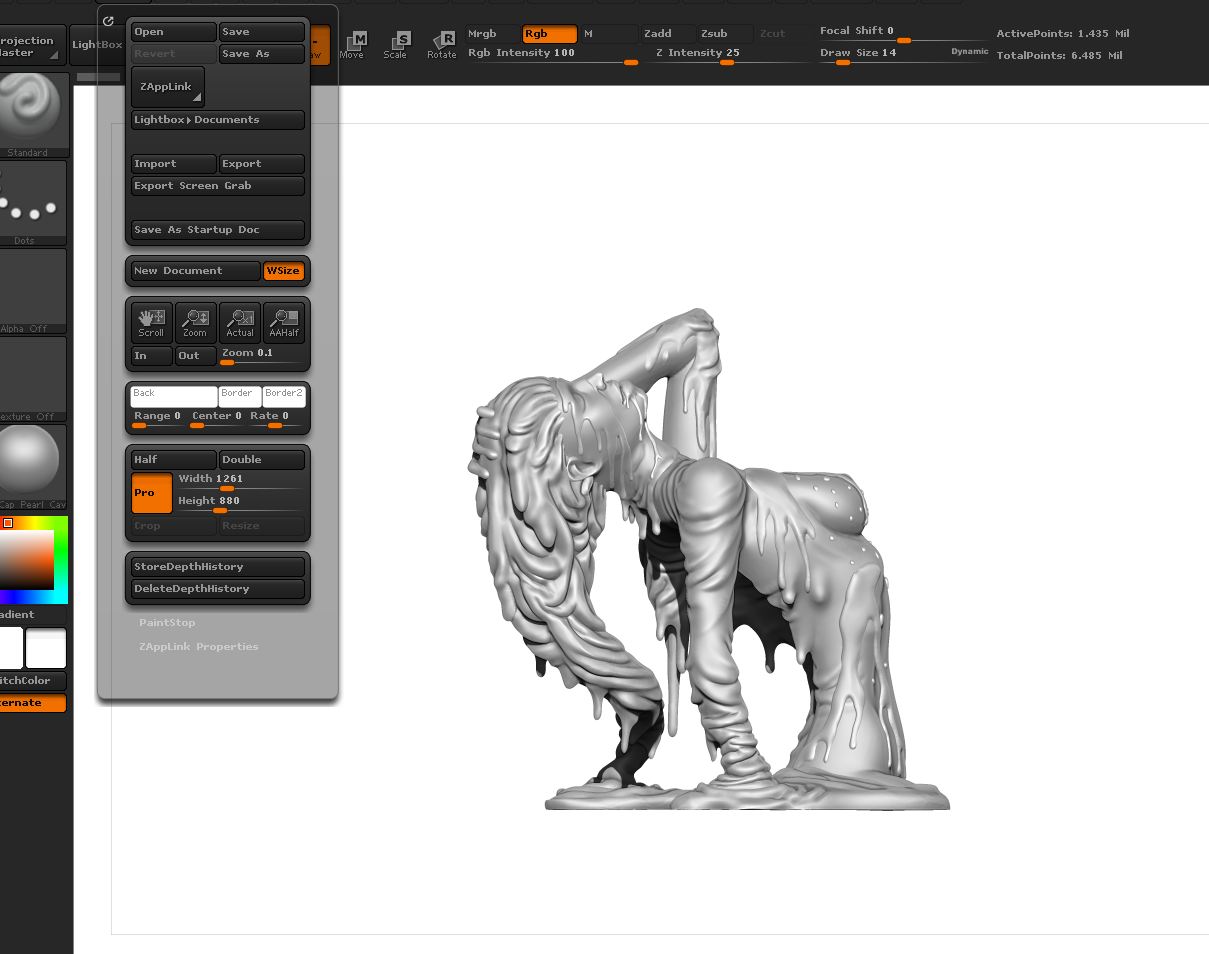Open the Projection Master button
The width and height of the screenshot is (1209, 954).
tap(32, 46)
